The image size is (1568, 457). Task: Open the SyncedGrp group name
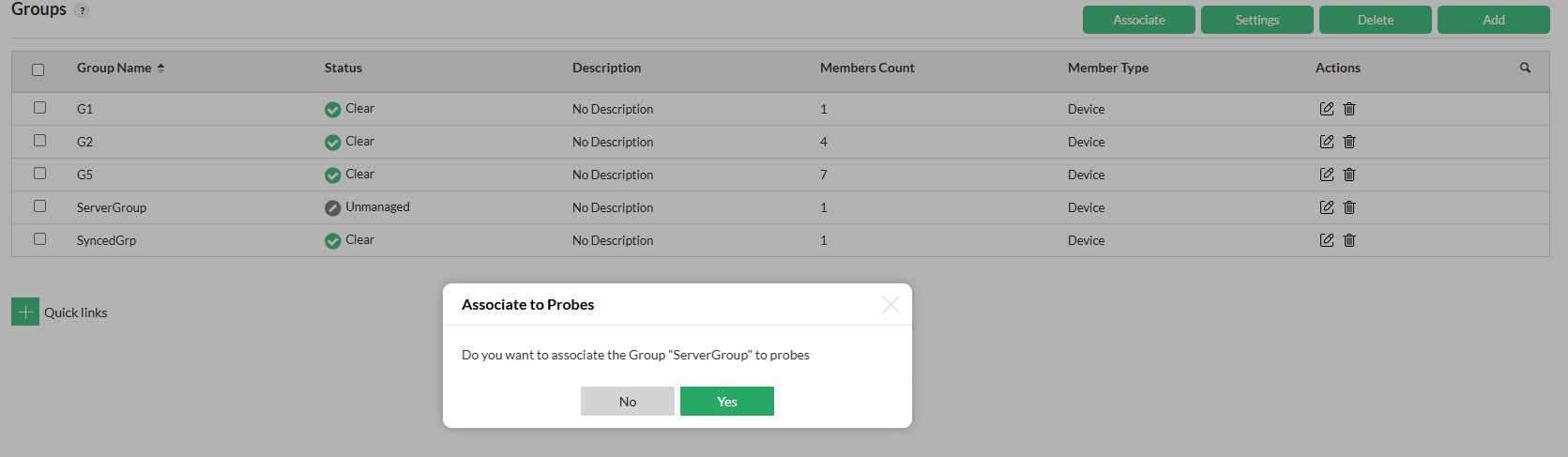point(106,240)
